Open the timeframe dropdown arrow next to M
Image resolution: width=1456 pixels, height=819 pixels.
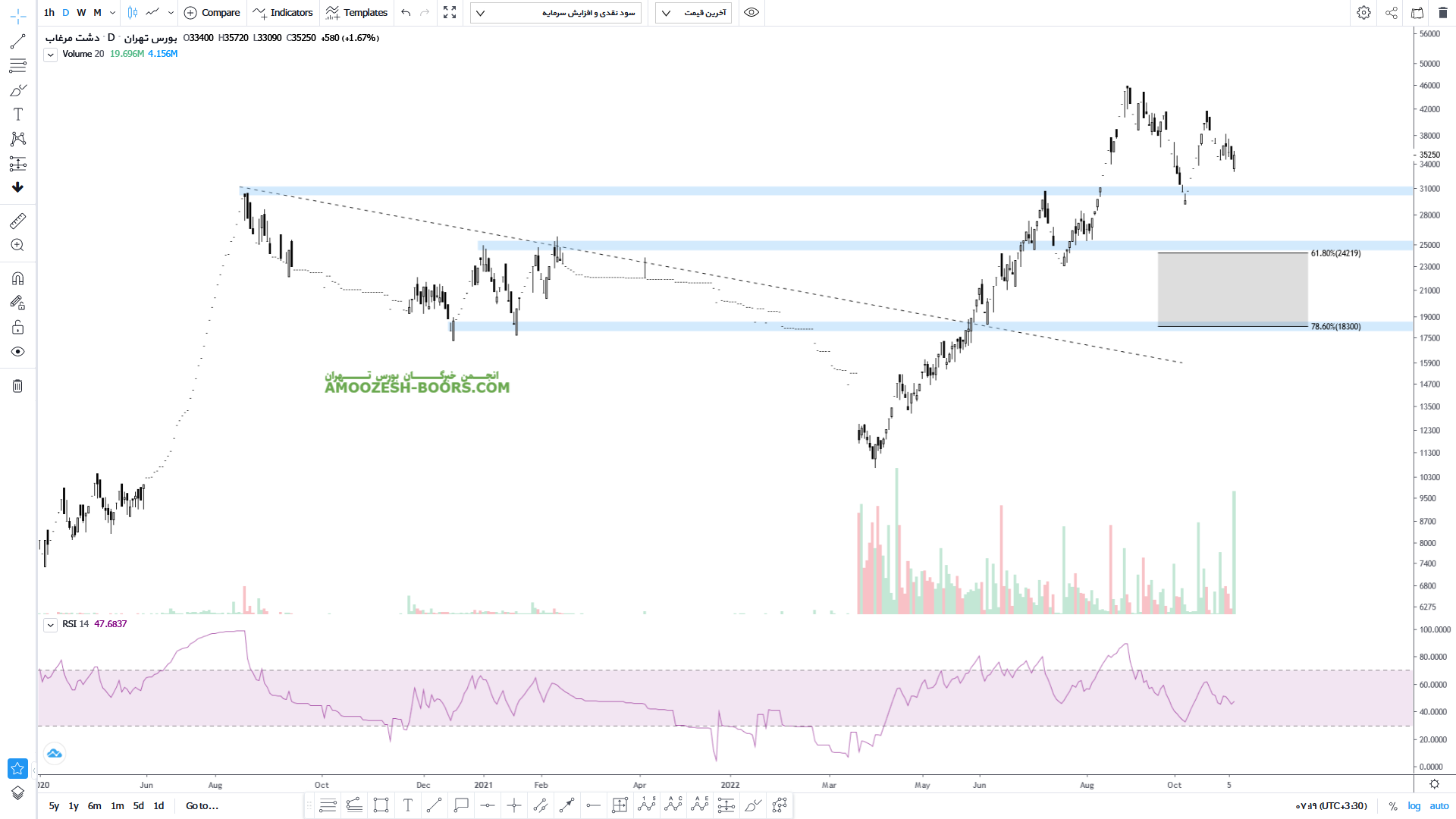(x=112, y=13)
